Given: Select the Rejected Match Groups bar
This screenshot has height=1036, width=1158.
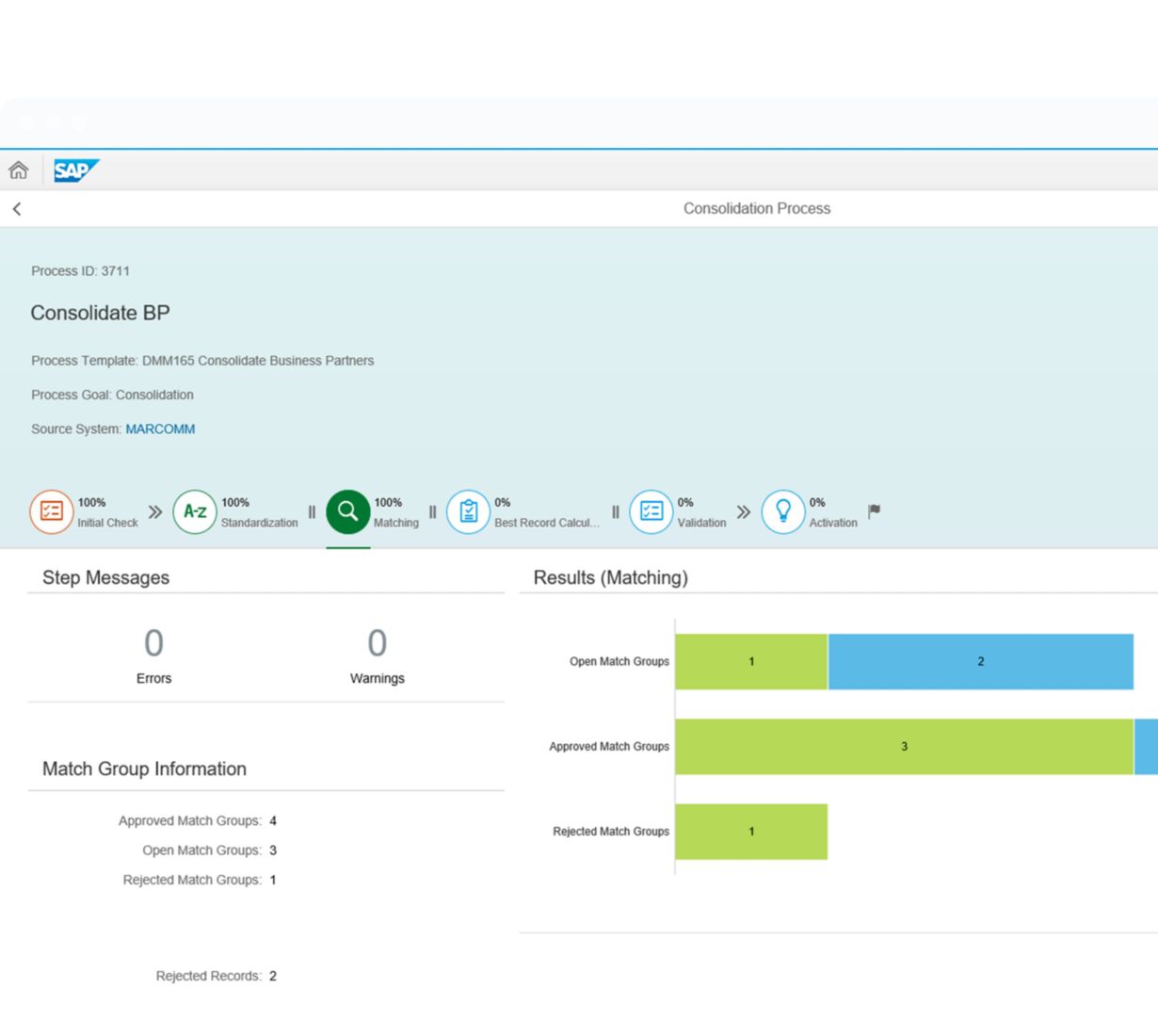Looking at the screenshot, I should (x=751, y=832).
